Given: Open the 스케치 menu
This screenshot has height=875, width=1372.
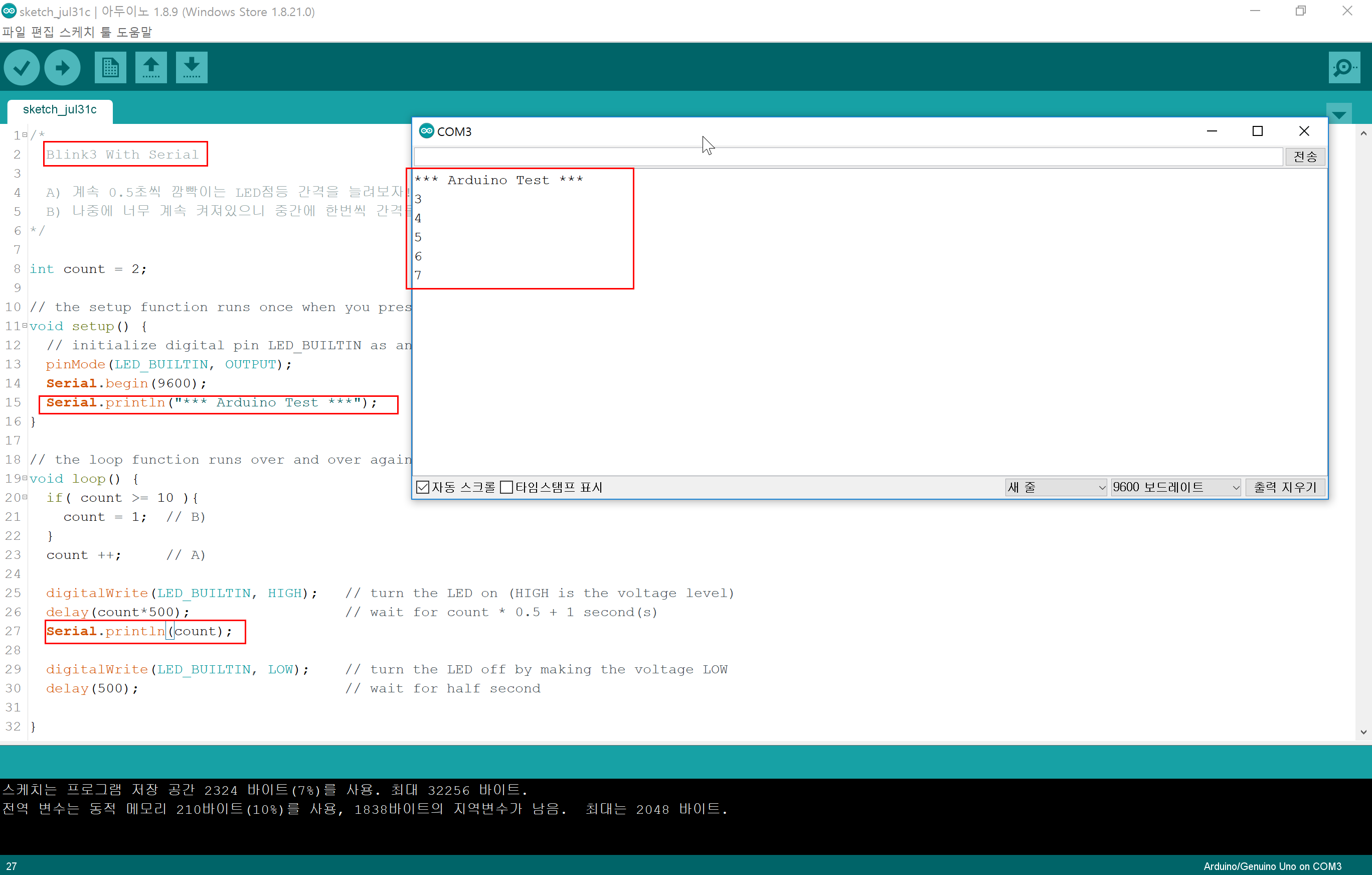Looking at the screenshot, I should click(x=77, y=32).
